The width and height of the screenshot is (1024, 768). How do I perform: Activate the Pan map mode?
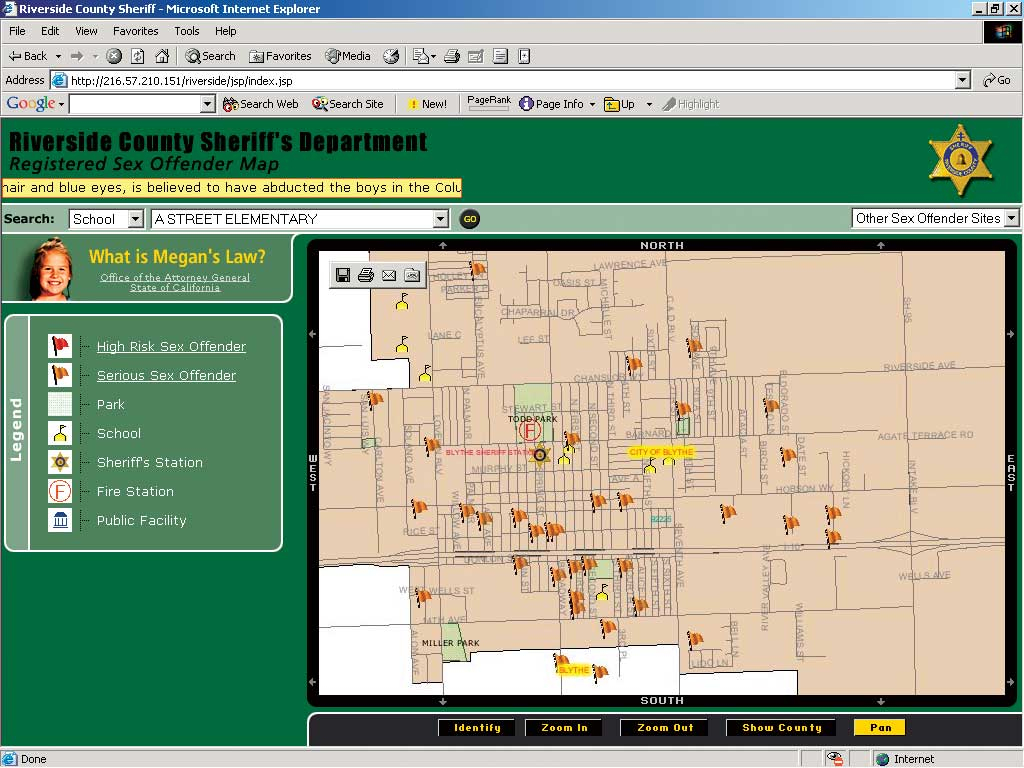tap(880, 727)
